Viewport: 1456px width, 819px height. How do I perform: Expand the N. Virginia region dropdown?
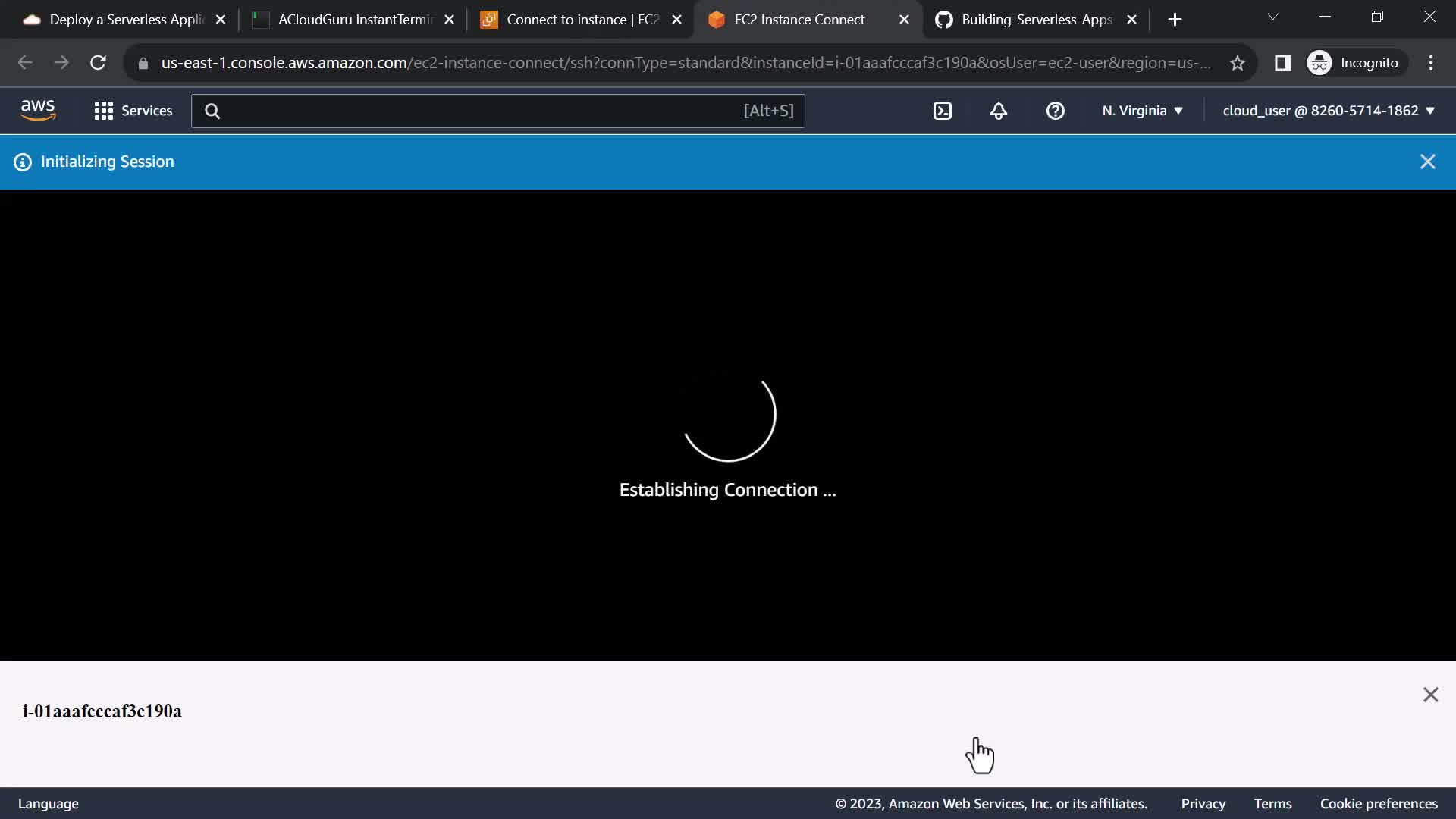coord(1142,111)
